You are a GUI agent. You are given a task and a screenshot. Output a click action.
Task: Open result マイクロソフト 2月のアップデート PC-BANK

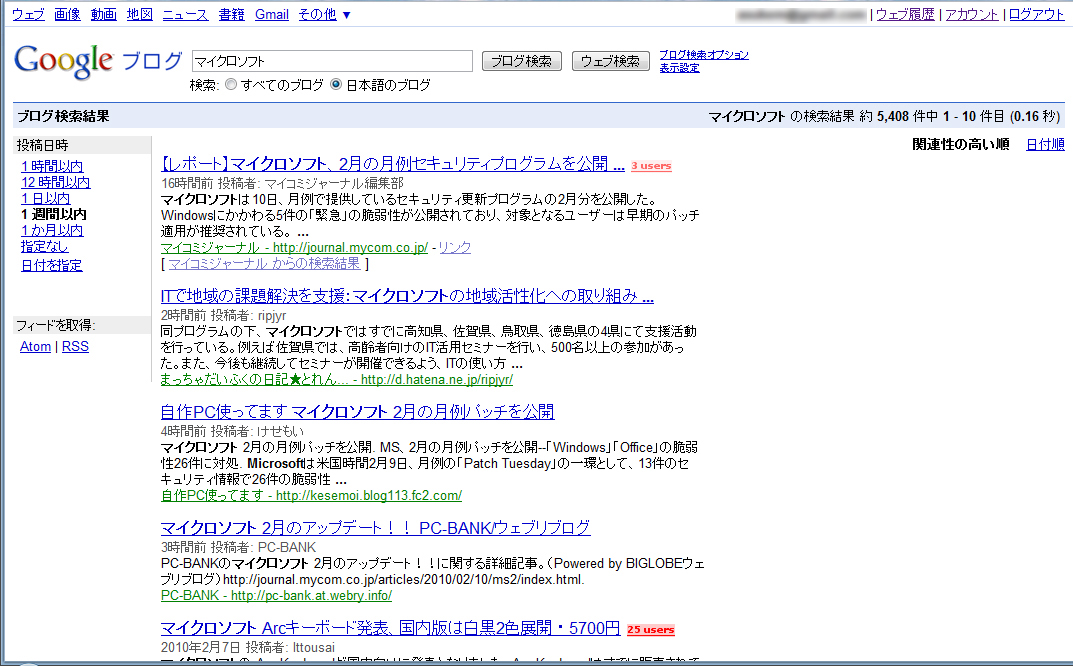click(x=375, y=528)
